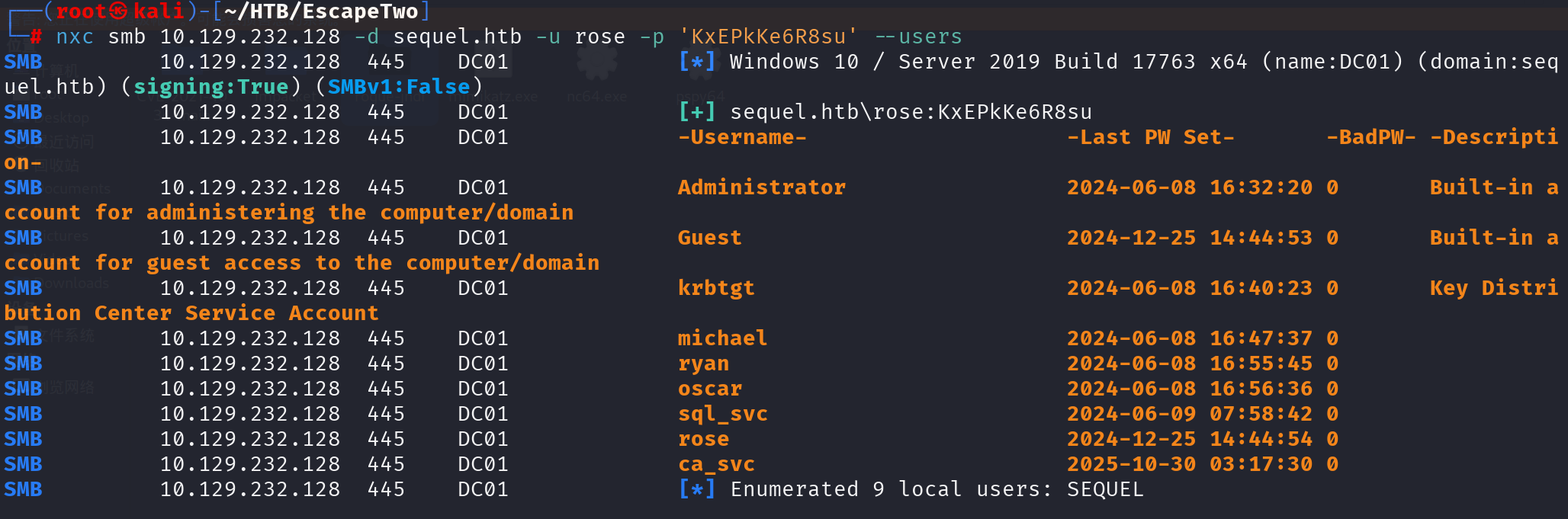Click the 2025-10-30 password set date
The width and height of the screenshot is (1568, 519).
pos(1131,464)
